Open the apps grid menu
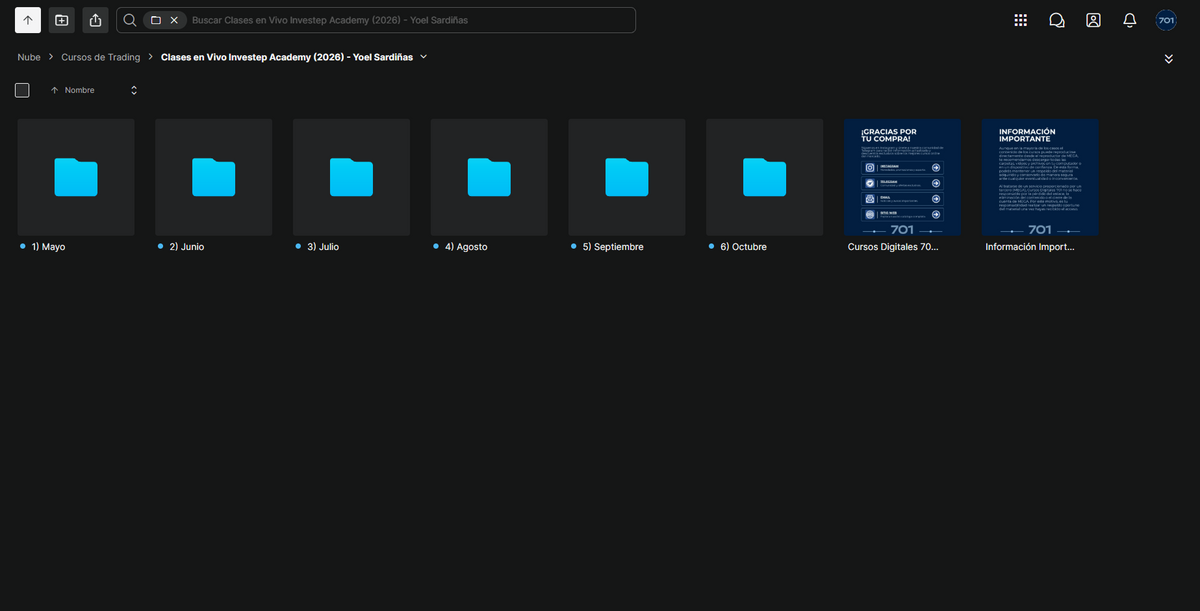 coord(1020,20)
